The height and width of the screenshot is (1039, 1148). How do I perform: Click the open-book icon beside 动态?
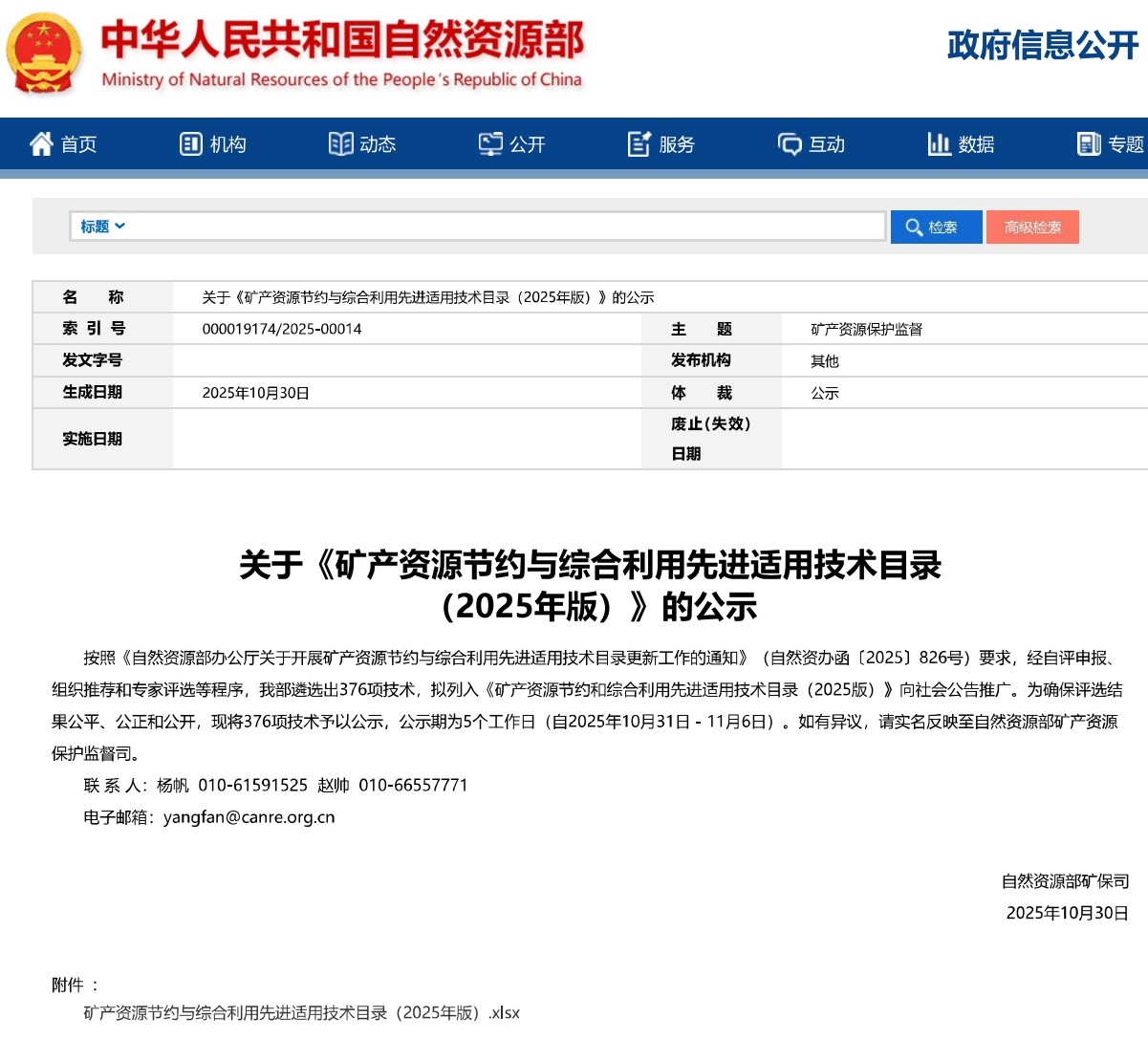point(341,143)
